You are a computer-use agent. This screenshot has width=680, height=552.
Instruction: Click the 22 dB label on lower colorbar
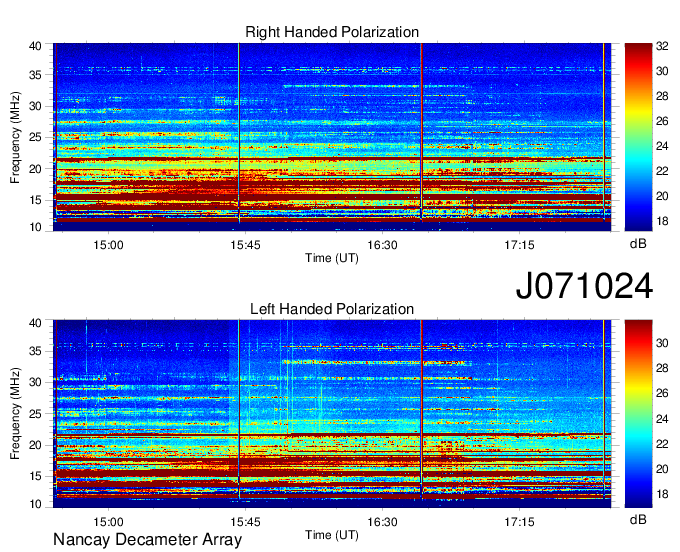pyautogui.click(x=662, y=444)
